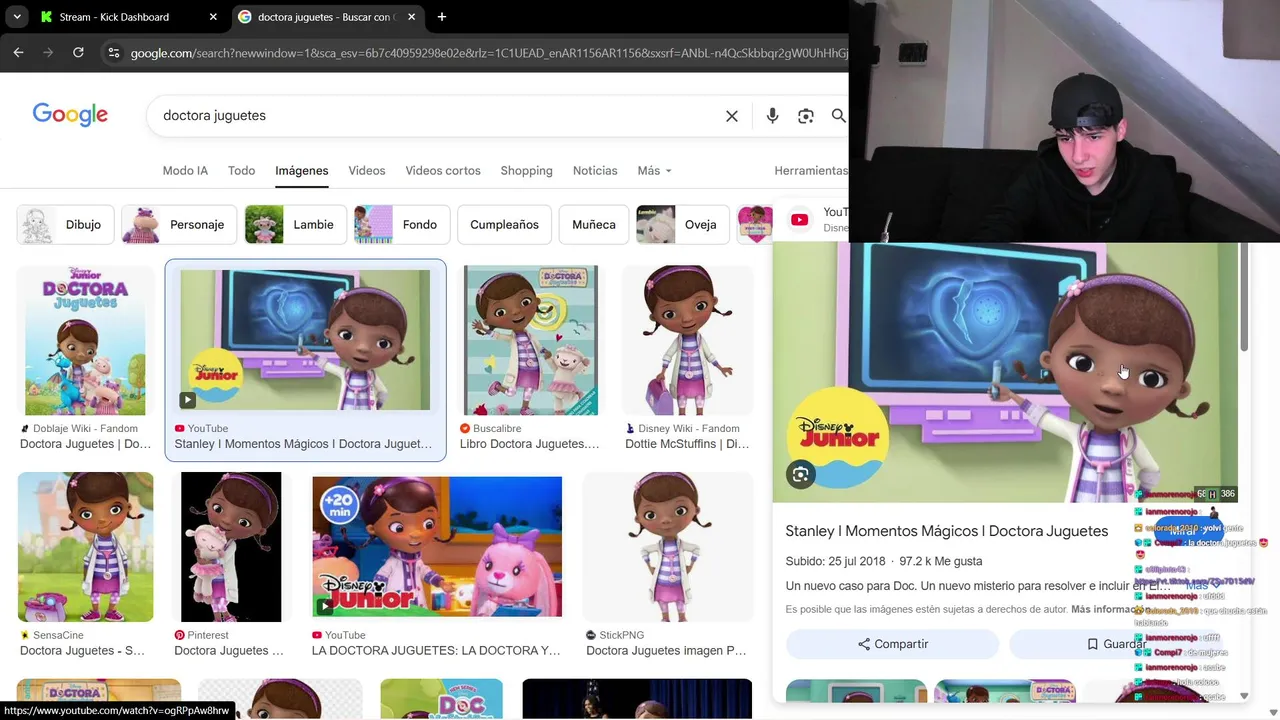Screen dimensions: 1280x720
Task: Switch to the Todo results tab
Action: coord(241,171)
